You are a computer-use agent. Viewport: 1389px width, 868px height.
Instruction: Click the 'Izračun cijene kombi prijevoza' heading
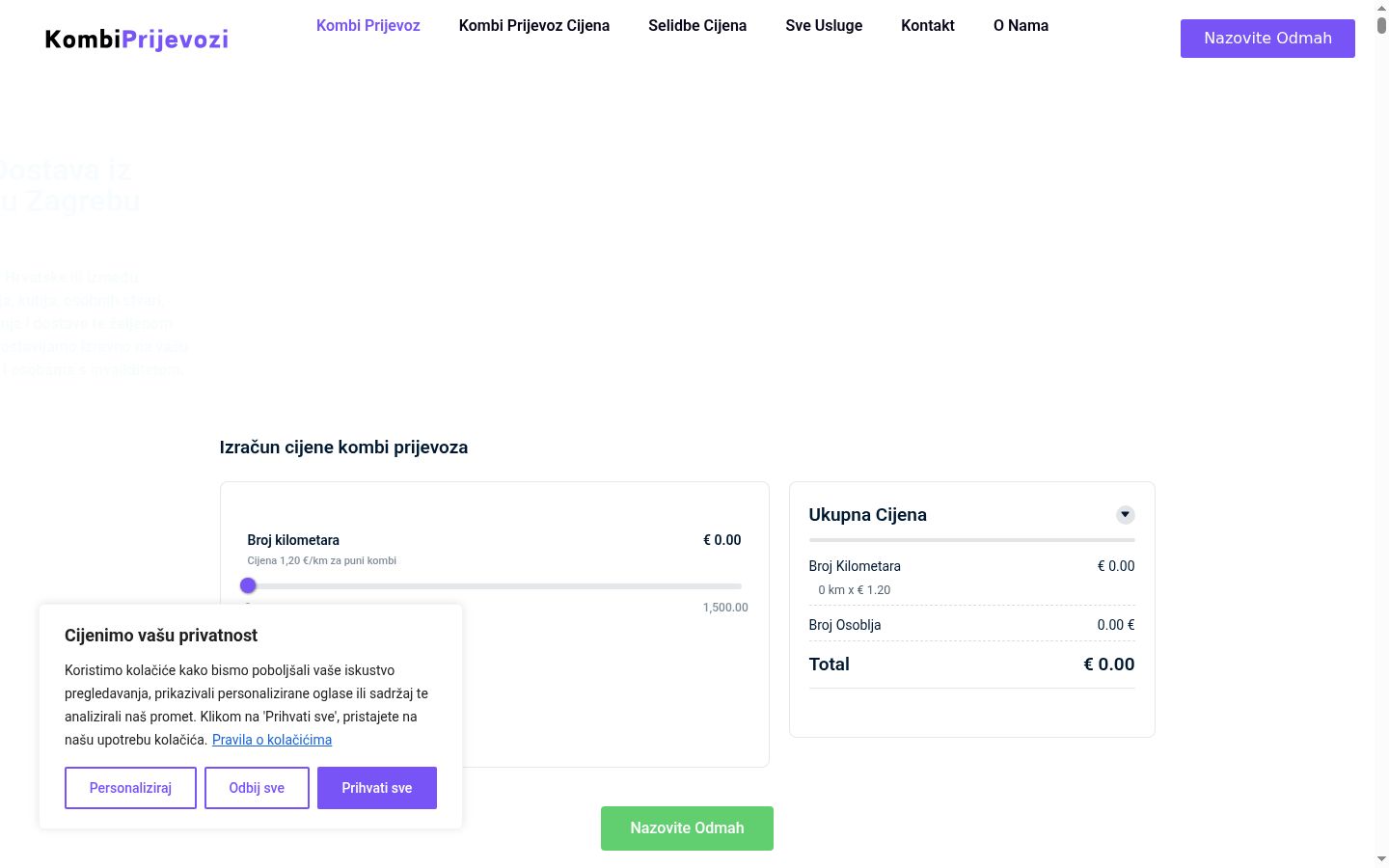tap(343, 448)
